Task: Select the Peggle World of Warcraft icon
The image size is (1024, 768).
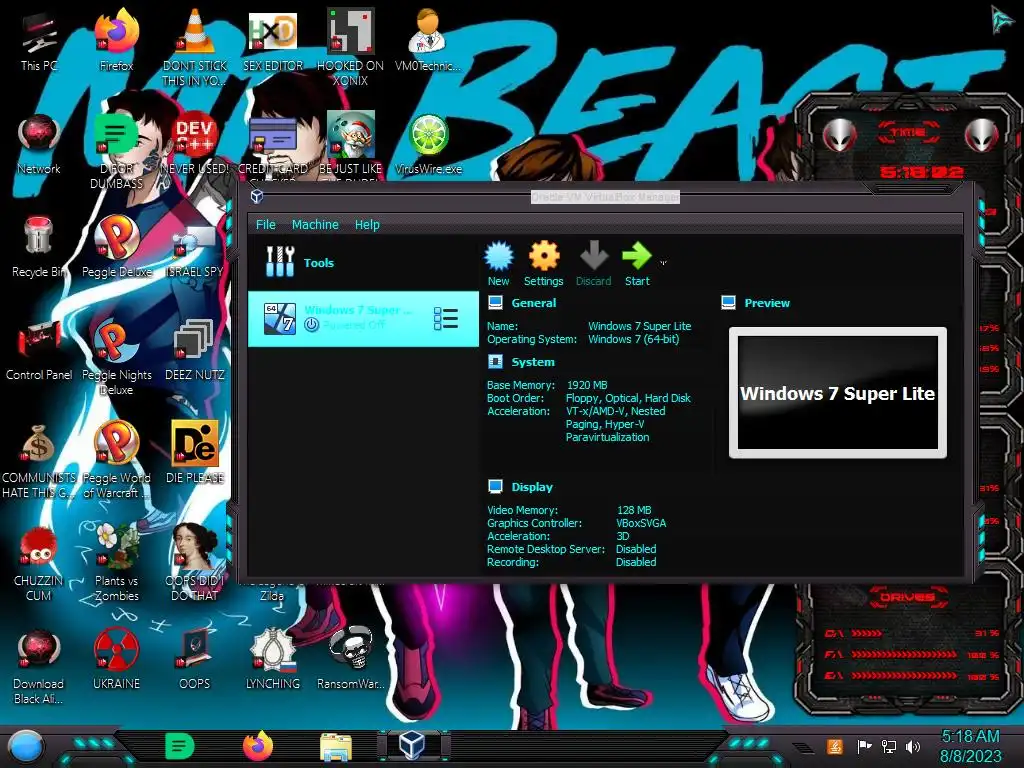Action: [x=116, y=444]
